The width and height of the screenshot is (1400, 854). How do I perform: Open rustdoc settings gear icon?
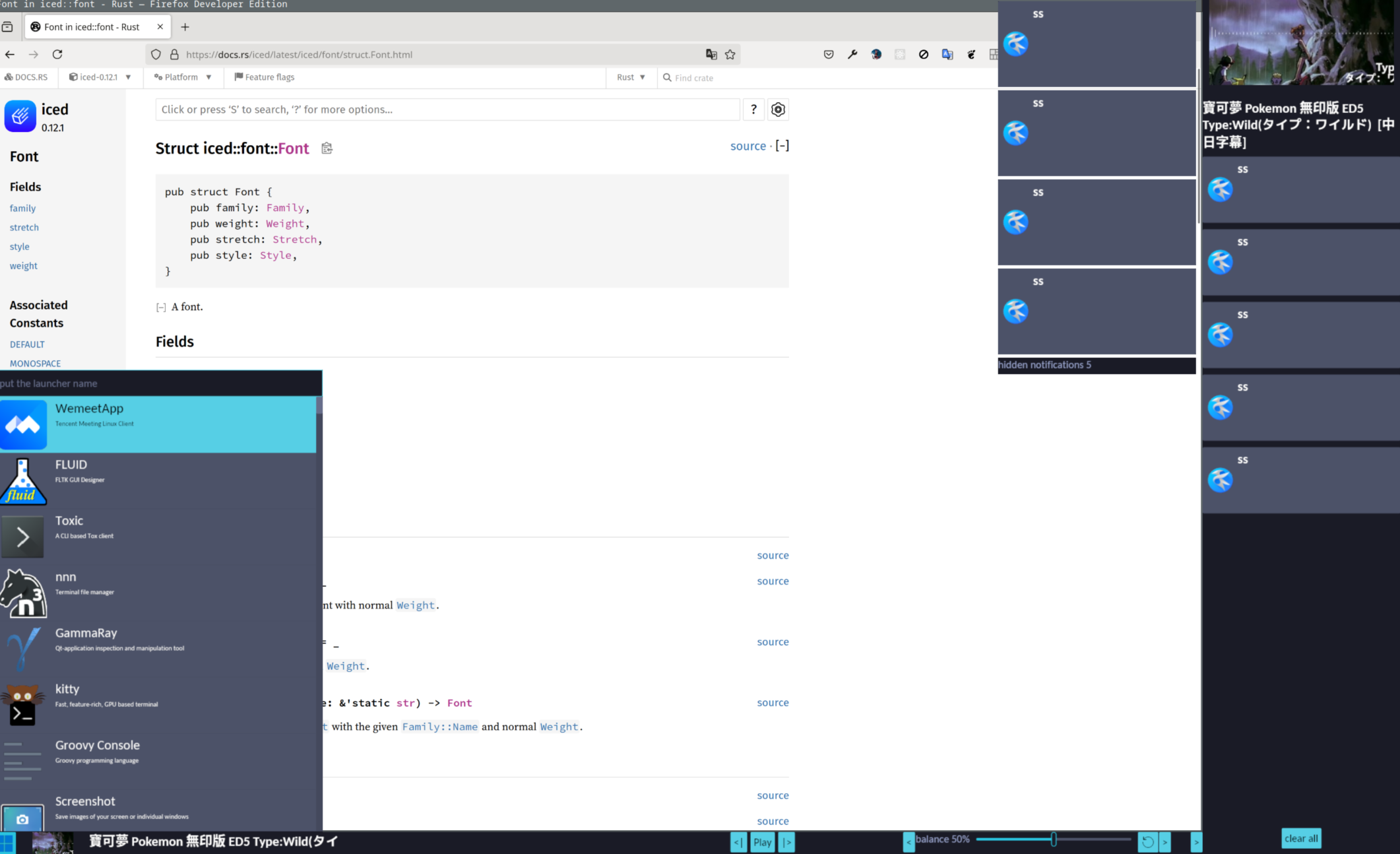[778, 110]
